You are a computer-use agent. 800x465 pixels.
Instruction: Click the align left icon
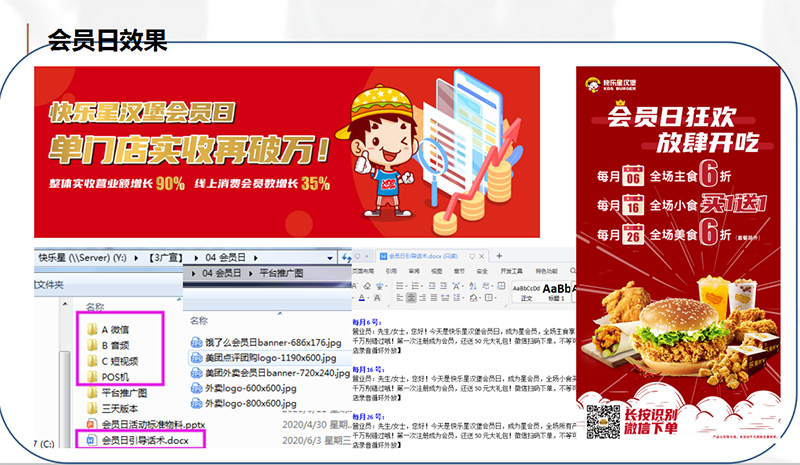click(399, 298)
